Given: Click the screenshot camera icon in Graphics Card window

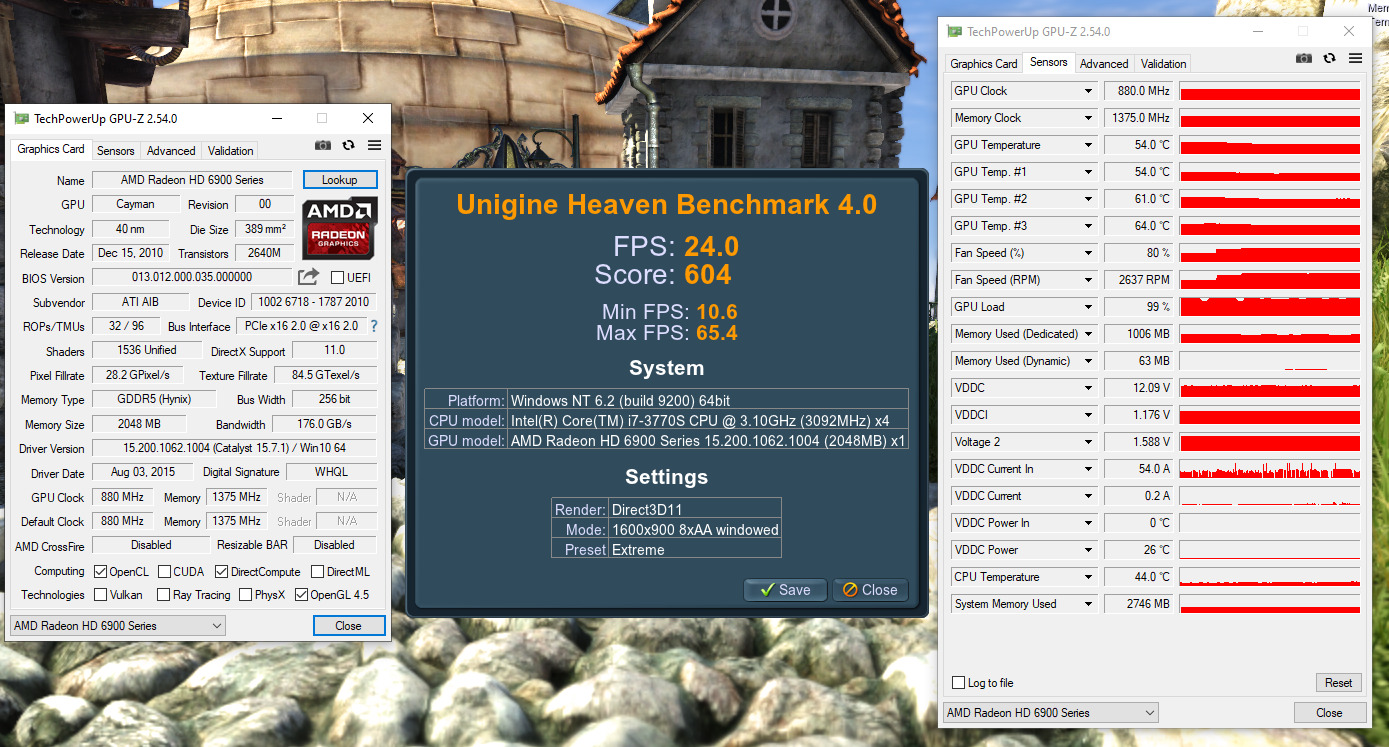Looking at the screenshot, I should 322,145.
